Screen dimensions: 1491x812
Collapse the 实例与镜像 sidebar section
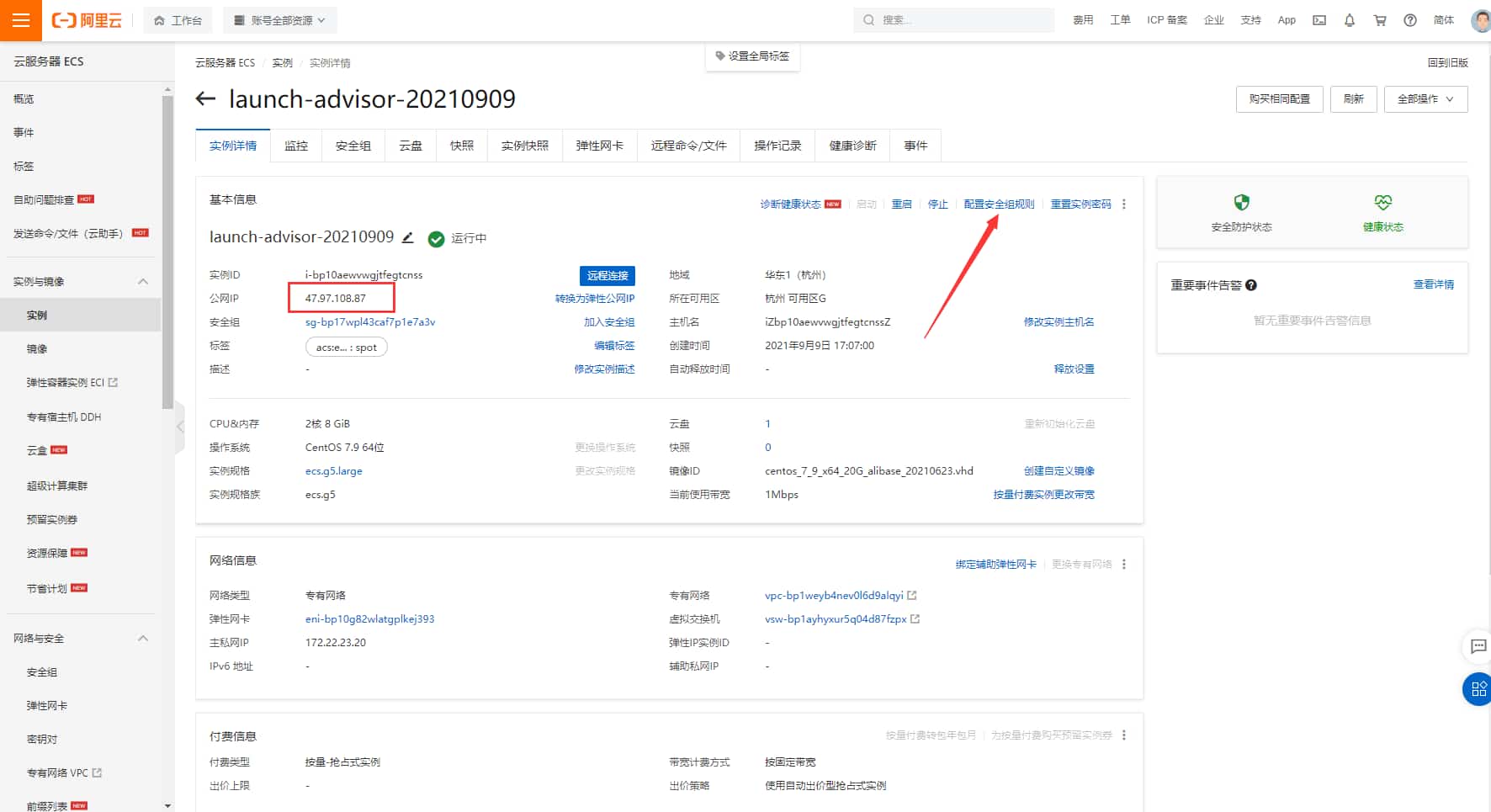(x=143, y=281)
